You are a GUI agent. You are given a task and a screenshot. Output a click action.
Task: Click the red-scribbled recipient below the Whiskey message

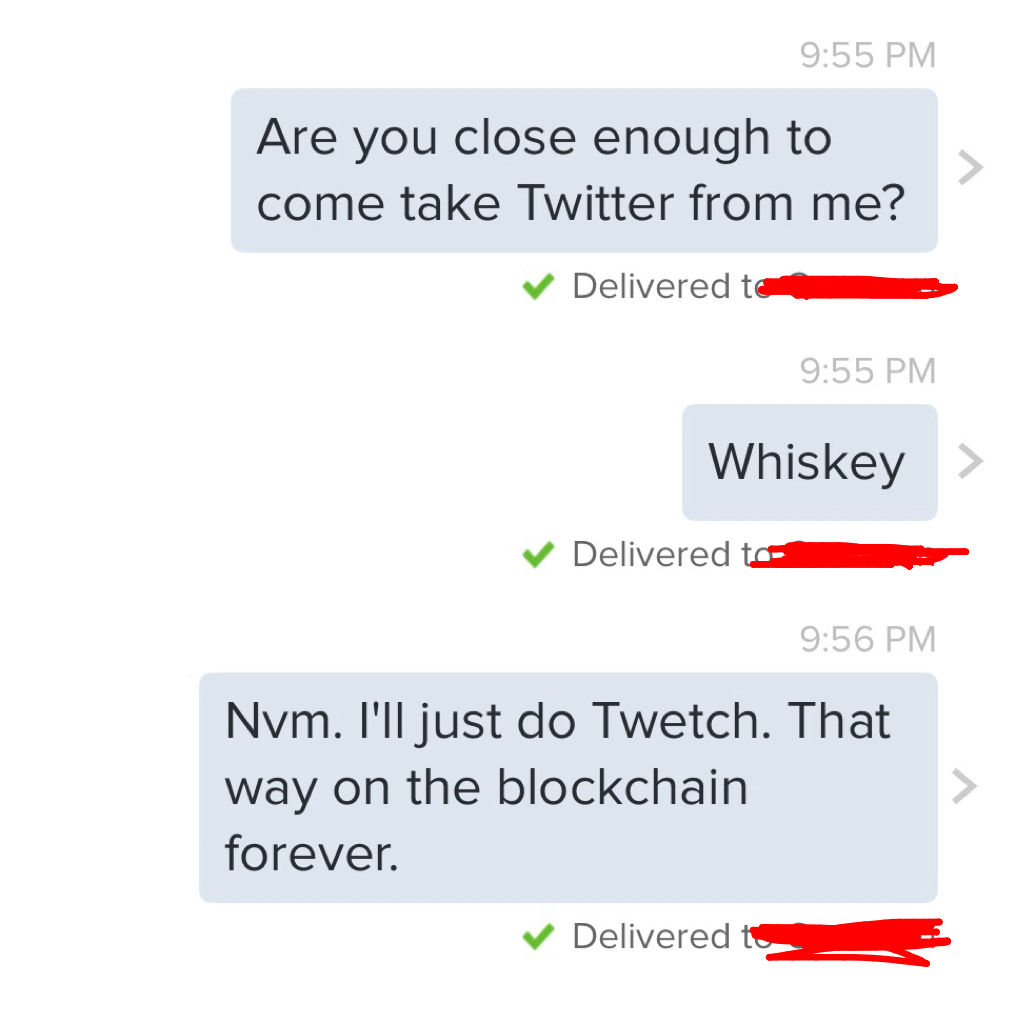click(x=858, y=553)
